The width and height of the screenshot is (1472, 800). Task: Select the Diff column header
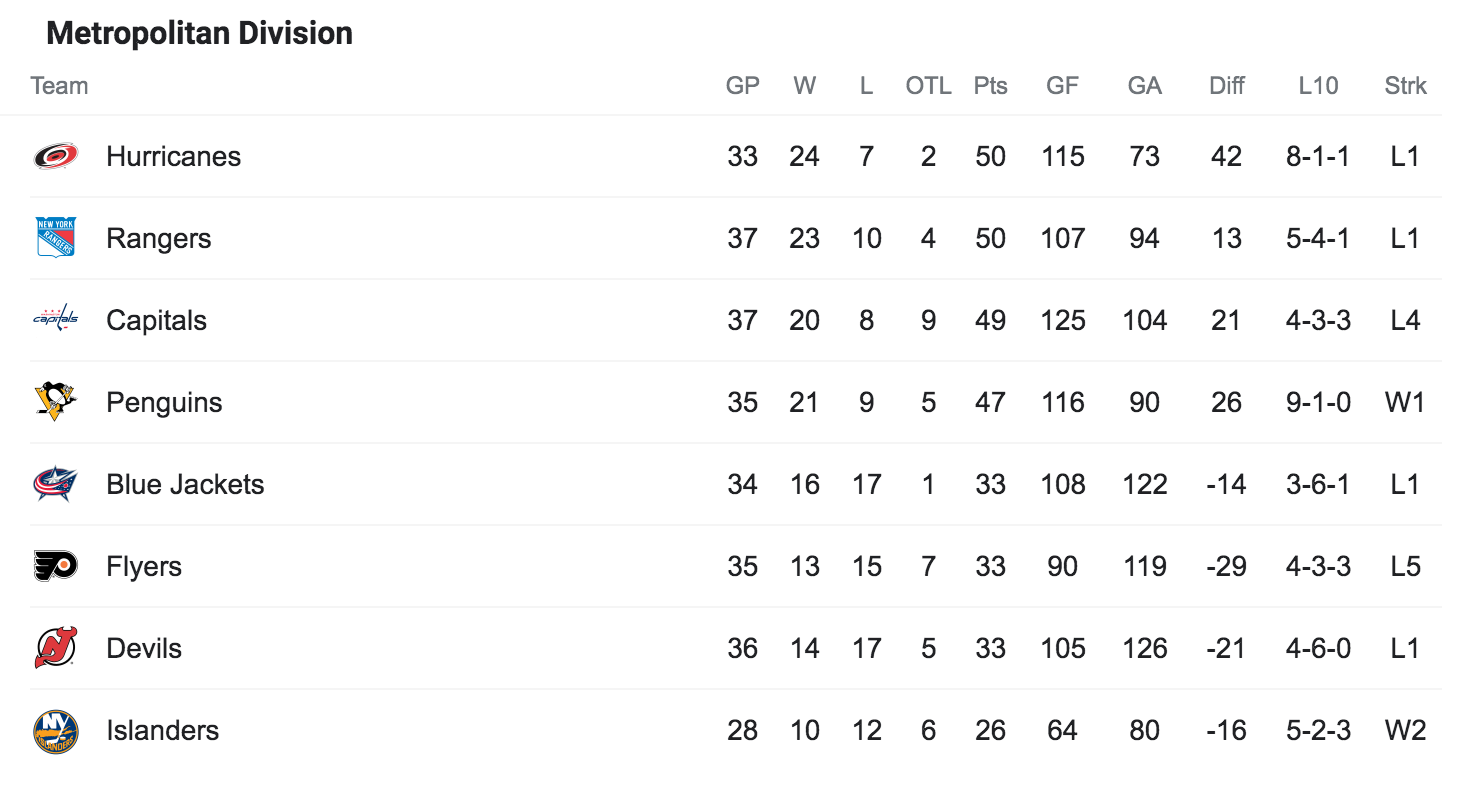point(1226,86)
